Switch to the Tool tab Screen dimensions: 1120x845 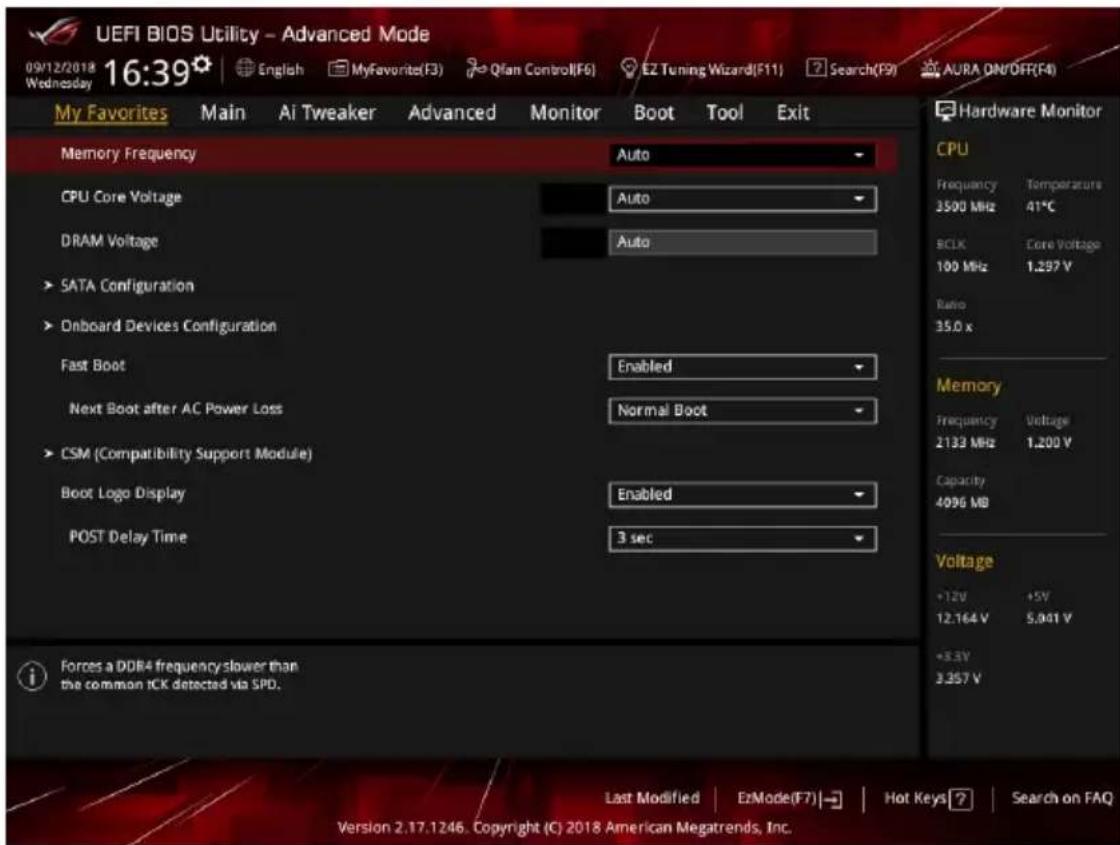pyautogui.click(x=724, y=113)
